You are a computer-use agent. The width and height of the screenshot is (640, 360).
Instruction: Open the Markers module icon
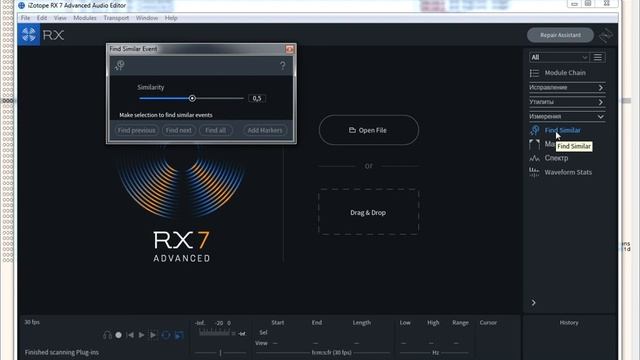(x=534, y=144)
